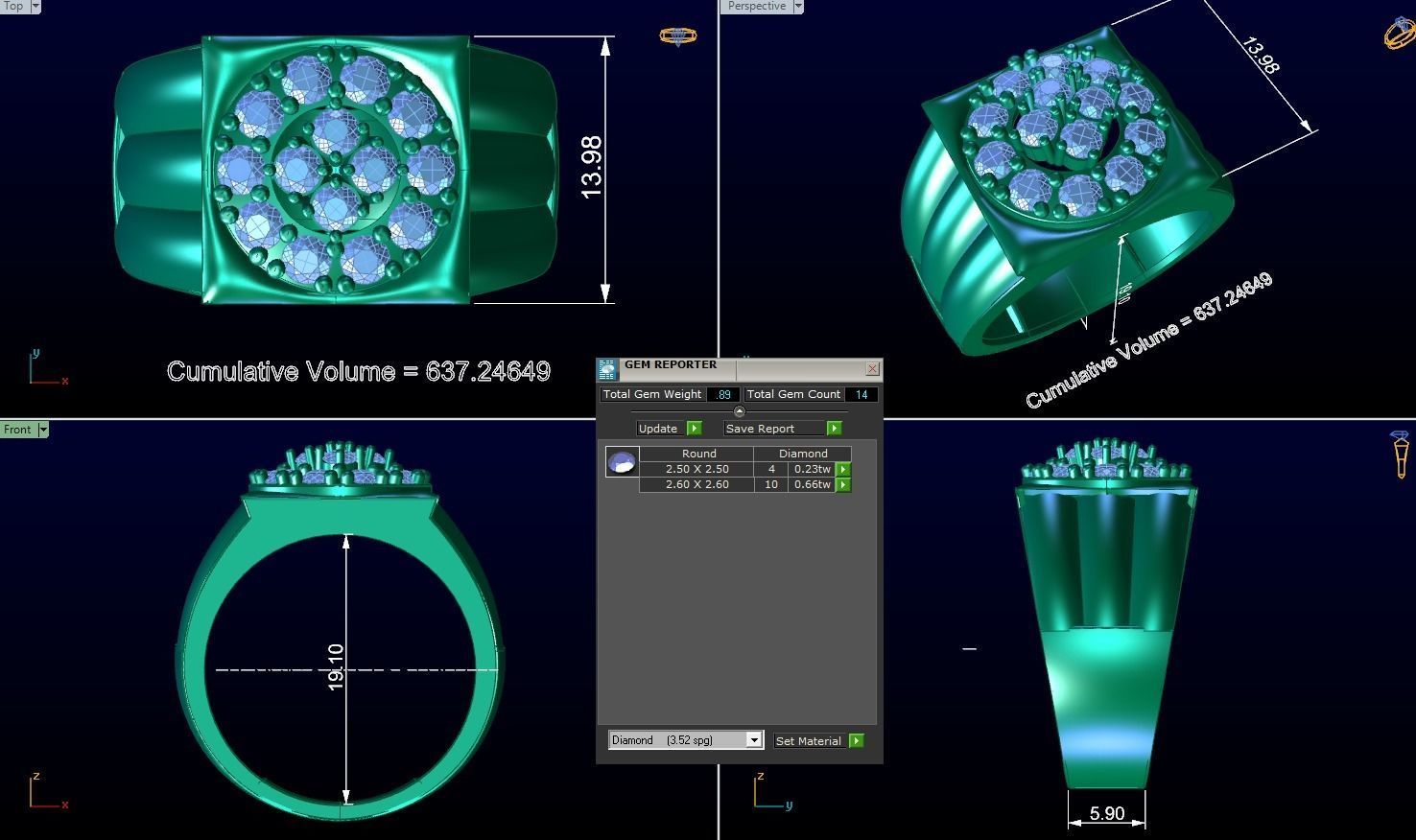Click the Diamond column header
This screenshot has height=840, width=1416.
pos(803,454)
